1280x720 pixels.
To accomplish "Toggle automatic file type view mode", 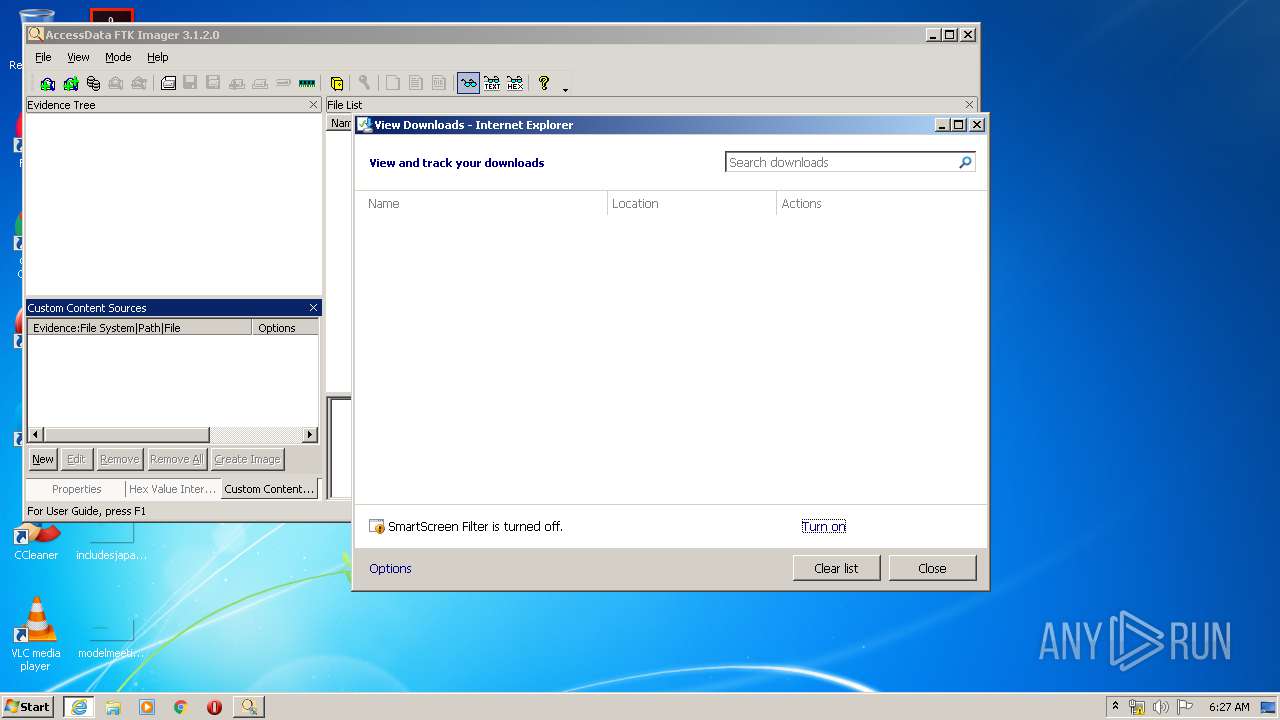I will 468,83.
